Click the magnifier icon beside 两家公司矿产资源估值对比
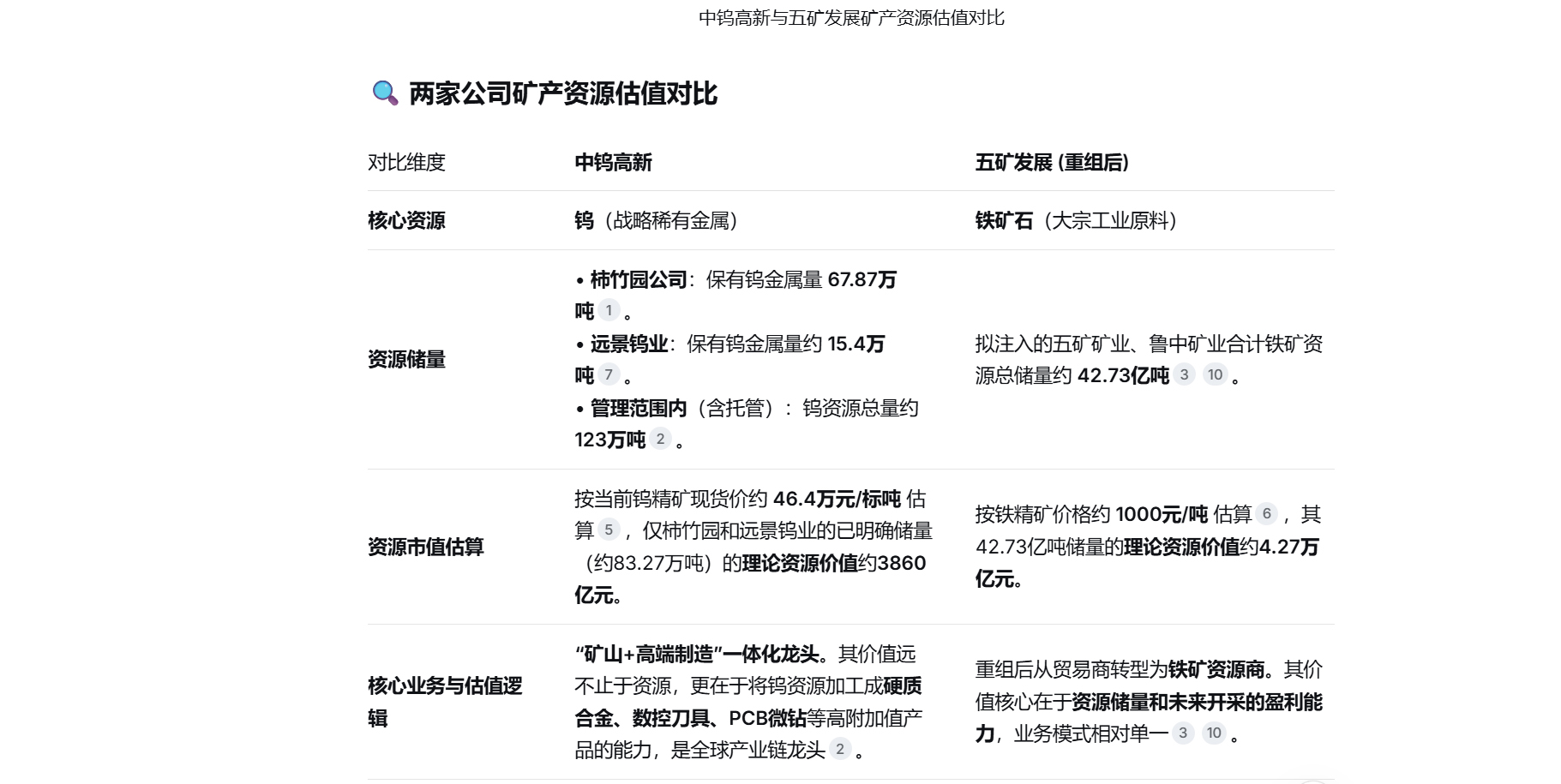1561x784 pixels. pos(385,93)
